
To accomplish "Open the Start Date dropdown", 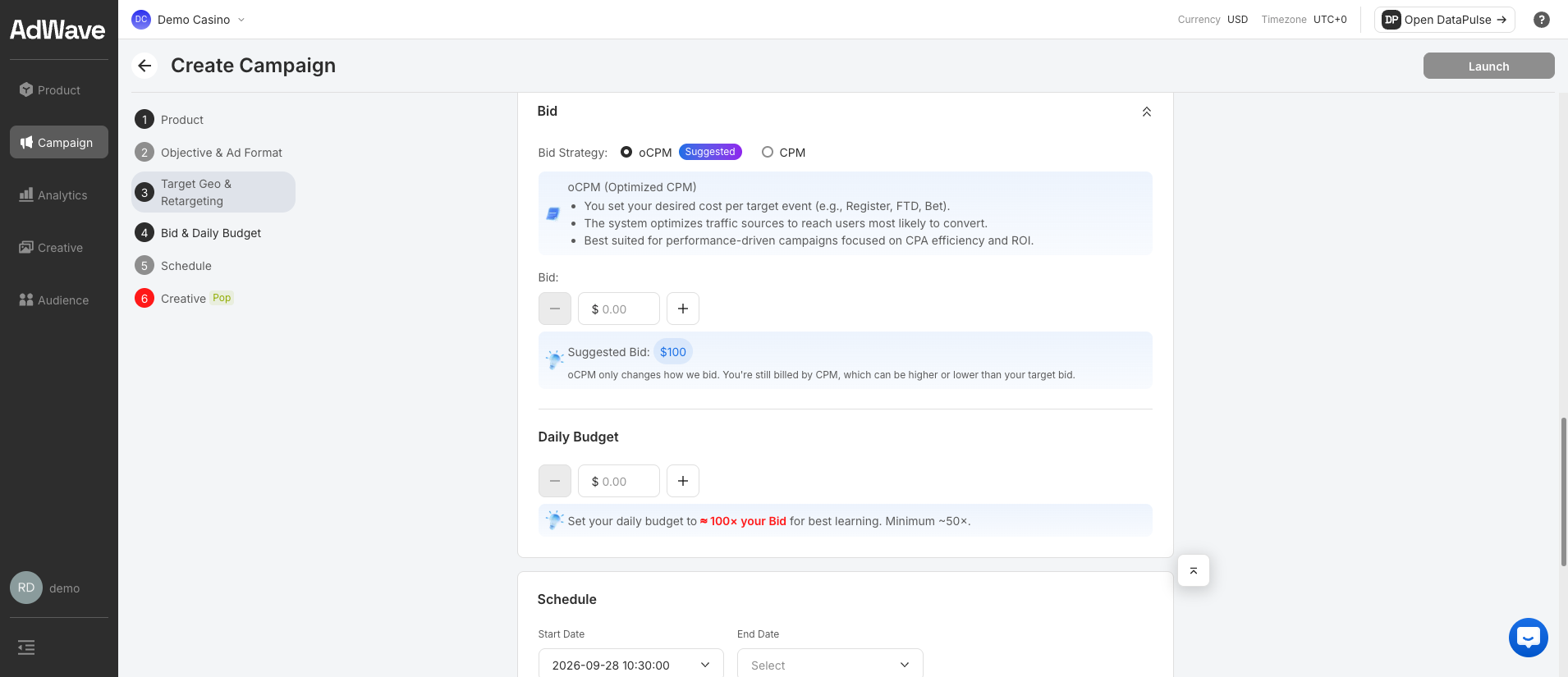I will [x=630, y=665].
